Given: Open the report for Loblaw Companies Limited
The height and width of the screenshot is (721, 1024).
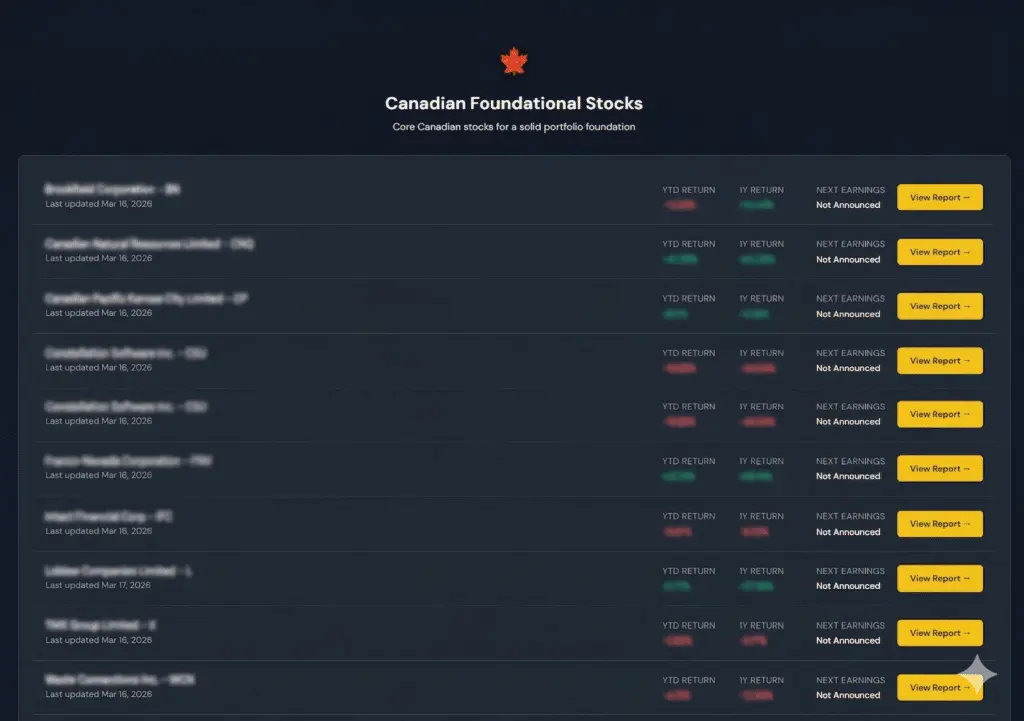Looking at the screenshot, I should (x=939, y=578).
